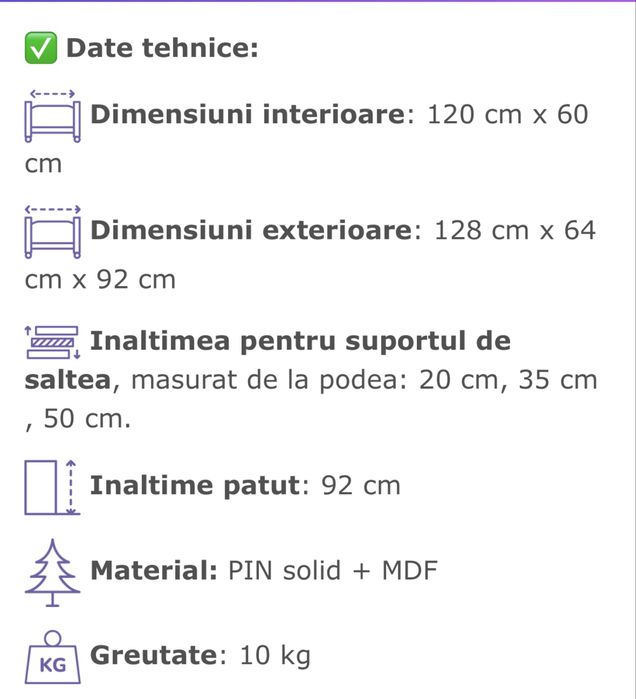Click the "Material:" label
The width and height of the screenshot is (636, 699).
point(154,572)
